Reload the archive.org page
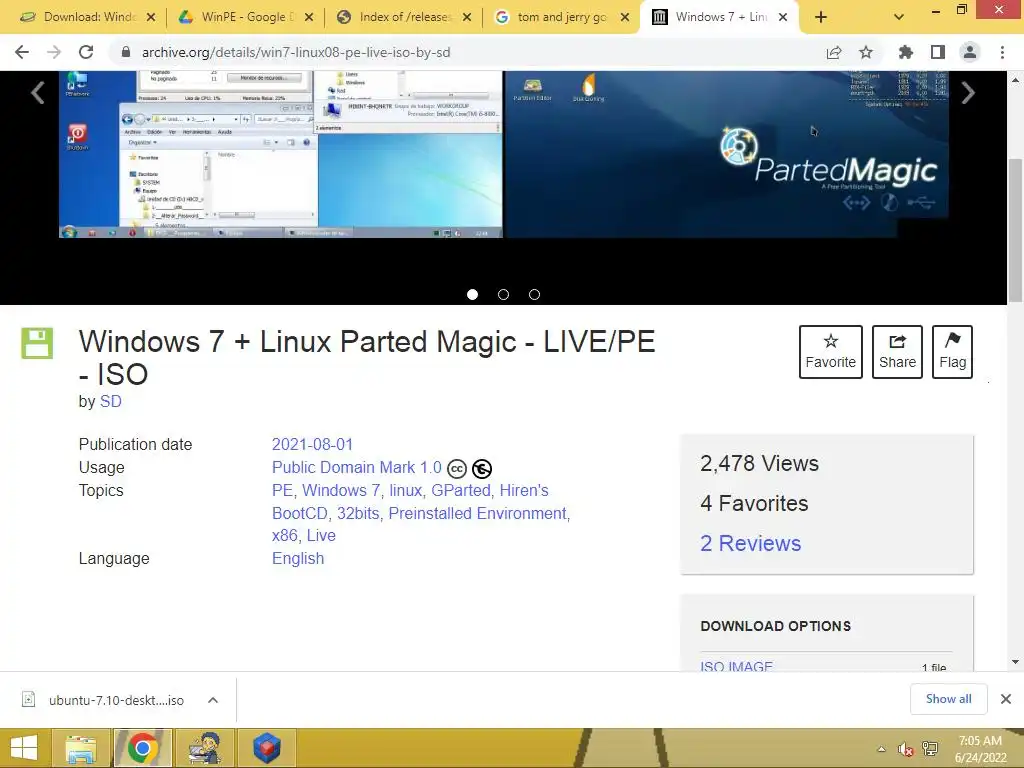 (86, 52)
